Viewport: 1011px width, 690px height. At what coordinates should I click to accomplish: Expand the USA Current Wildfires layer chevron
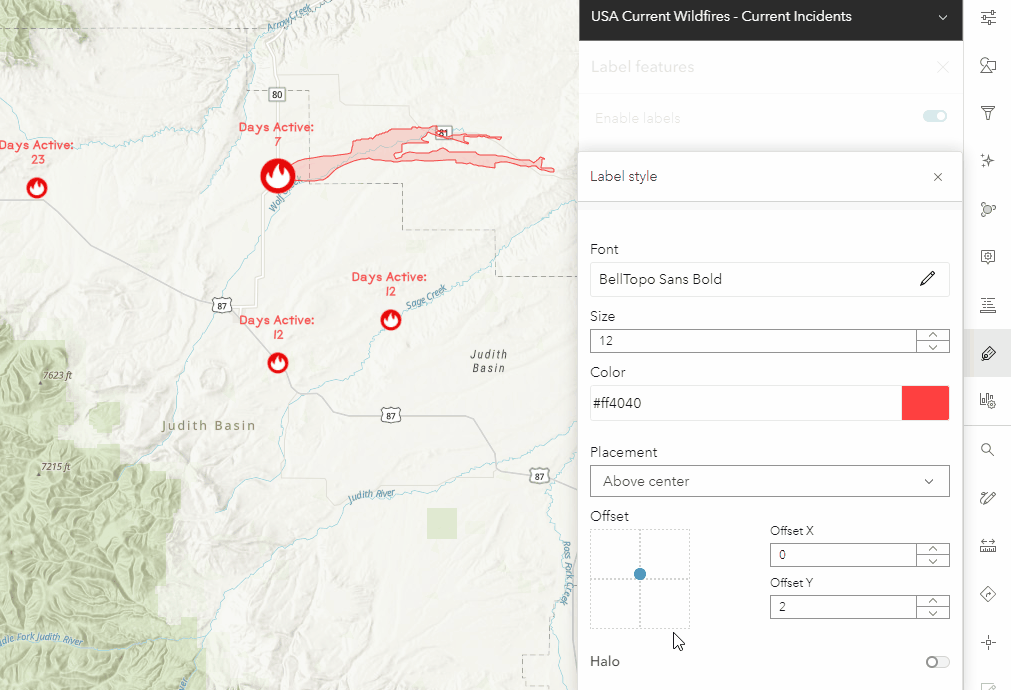(942, 17)
